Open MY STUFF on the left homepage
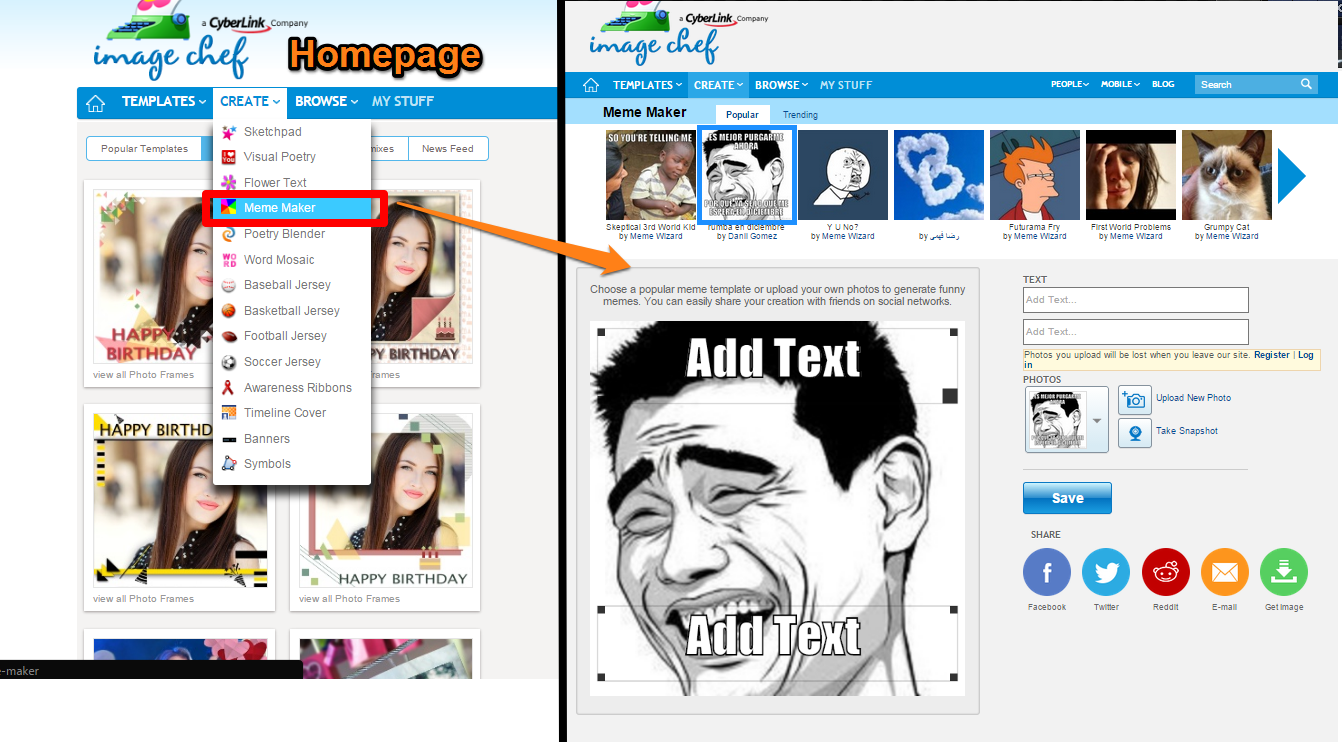 (x=403, y=102)
